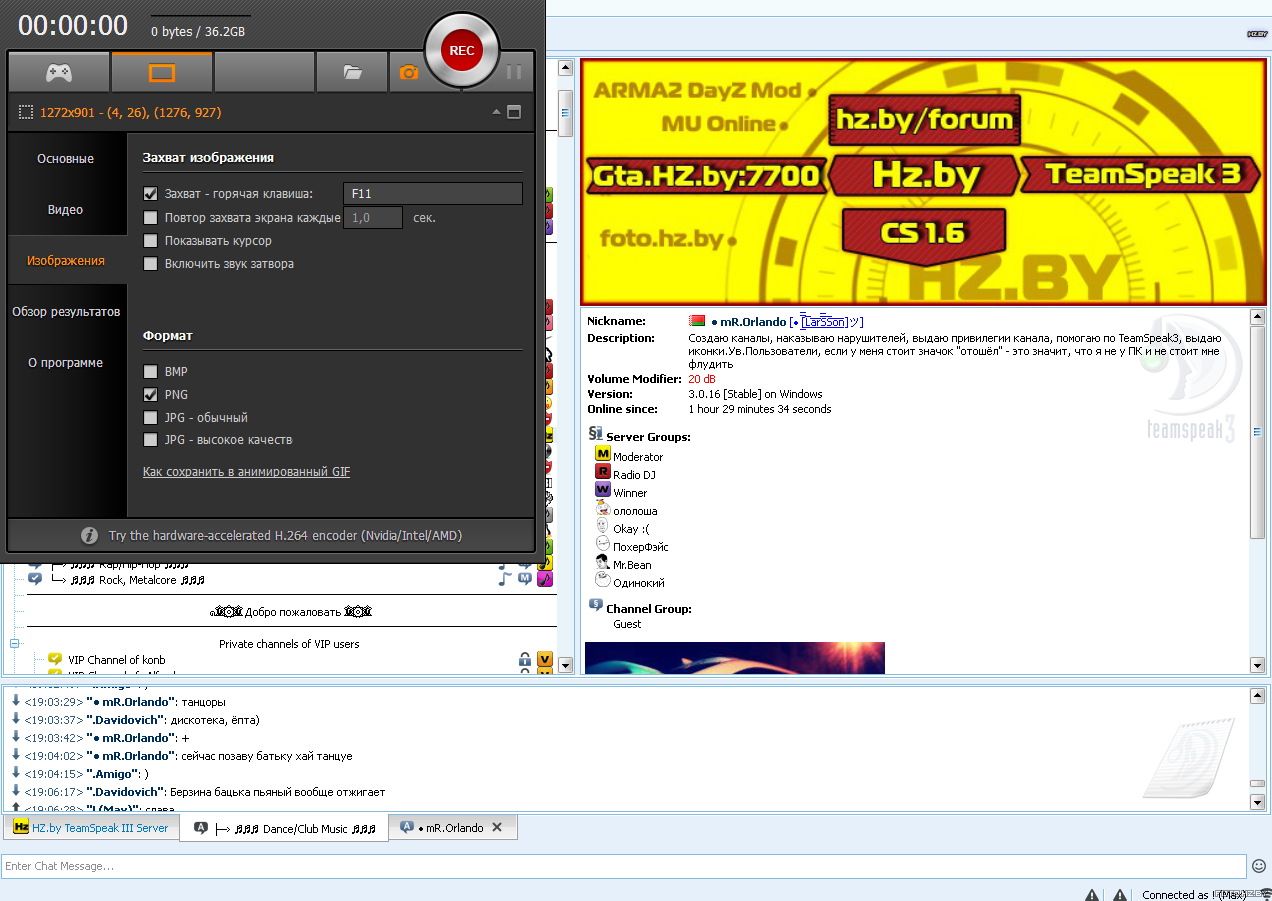Click the dashed selection-area icon next to 1272x901
Screen dimensions: 1272x901
click(x=26, y=113)
